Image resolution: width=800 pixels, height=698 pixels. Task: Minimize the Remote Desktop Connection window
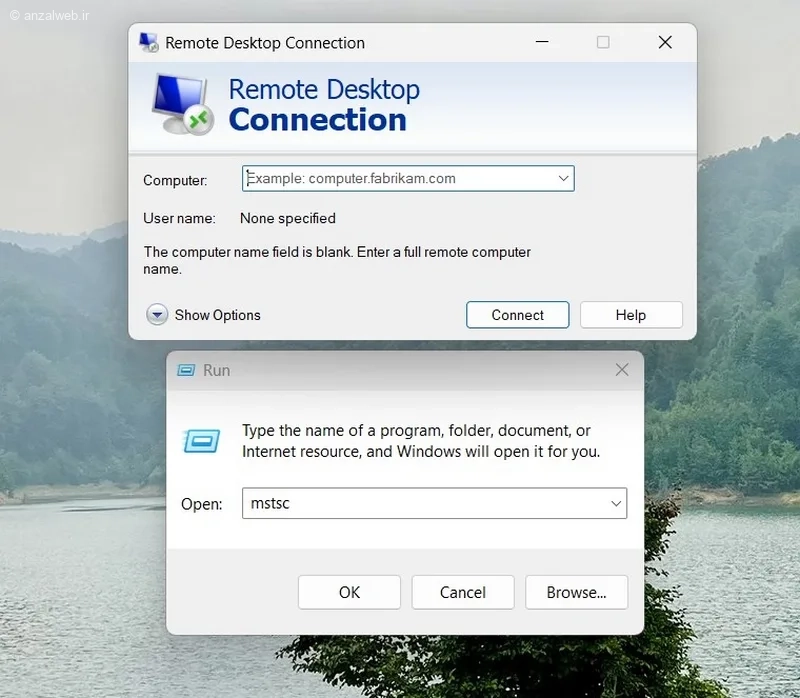[542, 42]
